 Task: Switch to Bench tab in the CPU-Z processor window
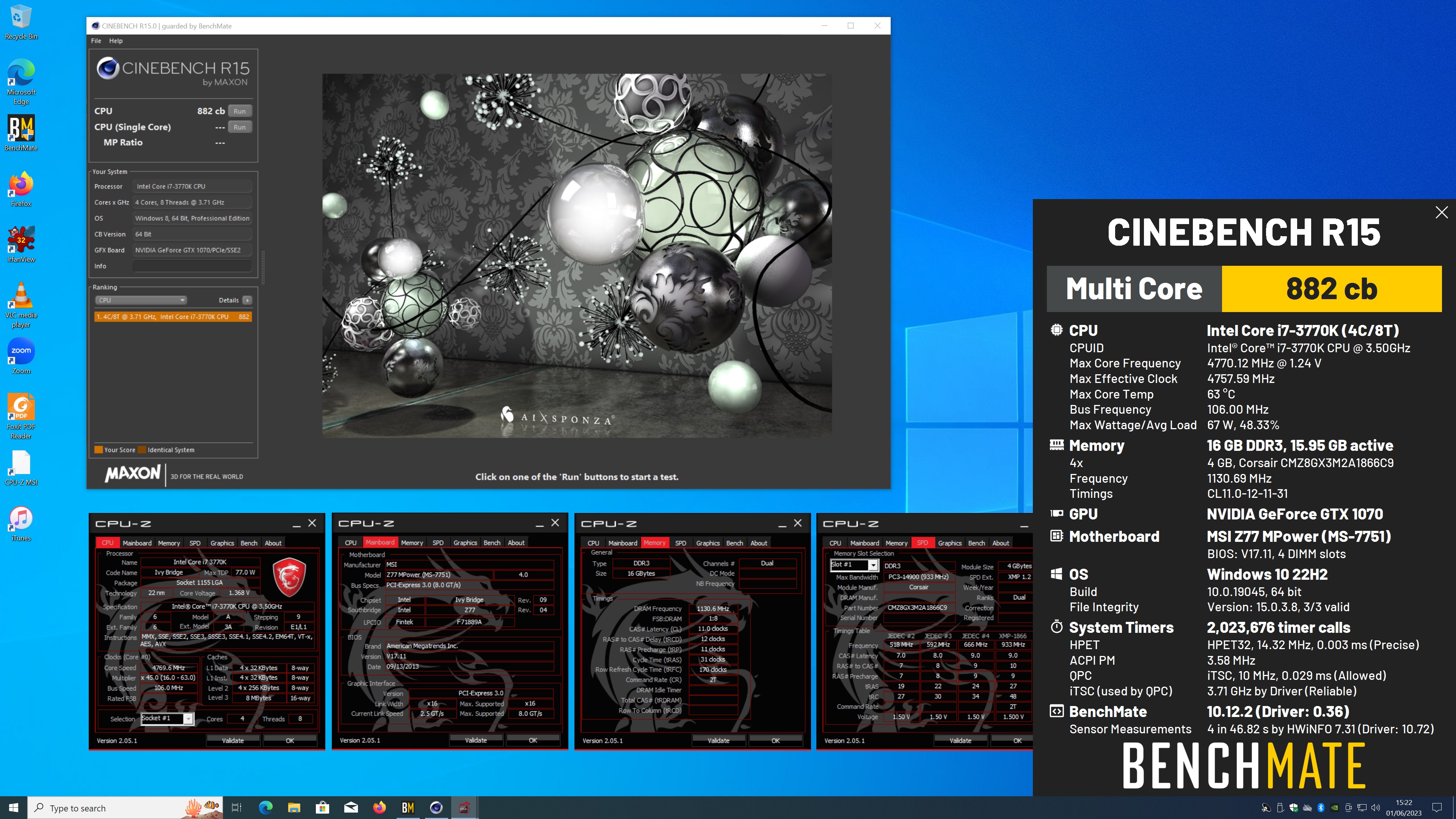click(x=249, y=543)
